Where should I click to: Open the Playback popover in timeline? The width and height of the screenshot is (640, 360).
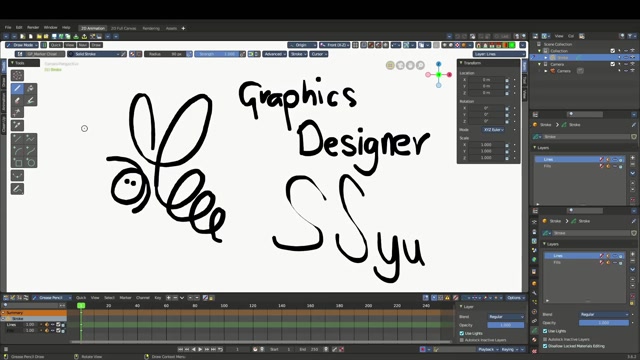click(x=489, y=349)
